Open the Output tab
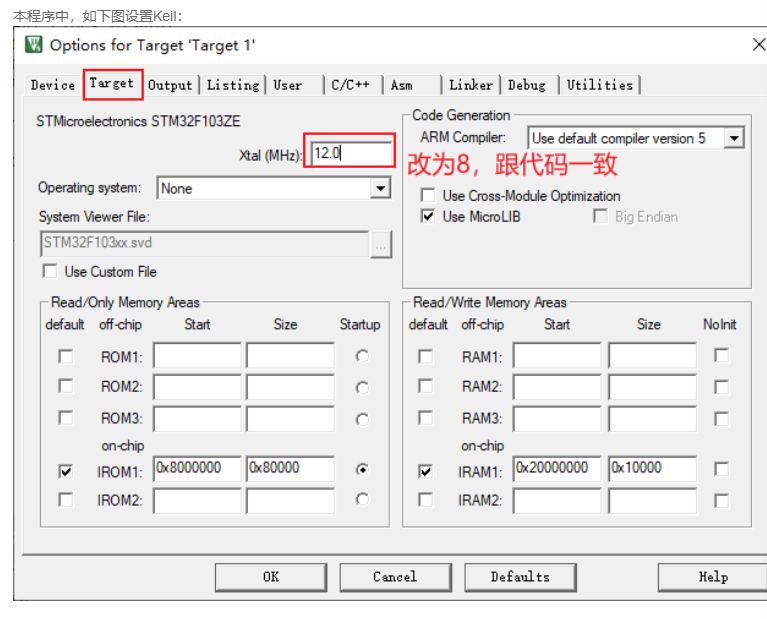 click(x=170, y=85)
